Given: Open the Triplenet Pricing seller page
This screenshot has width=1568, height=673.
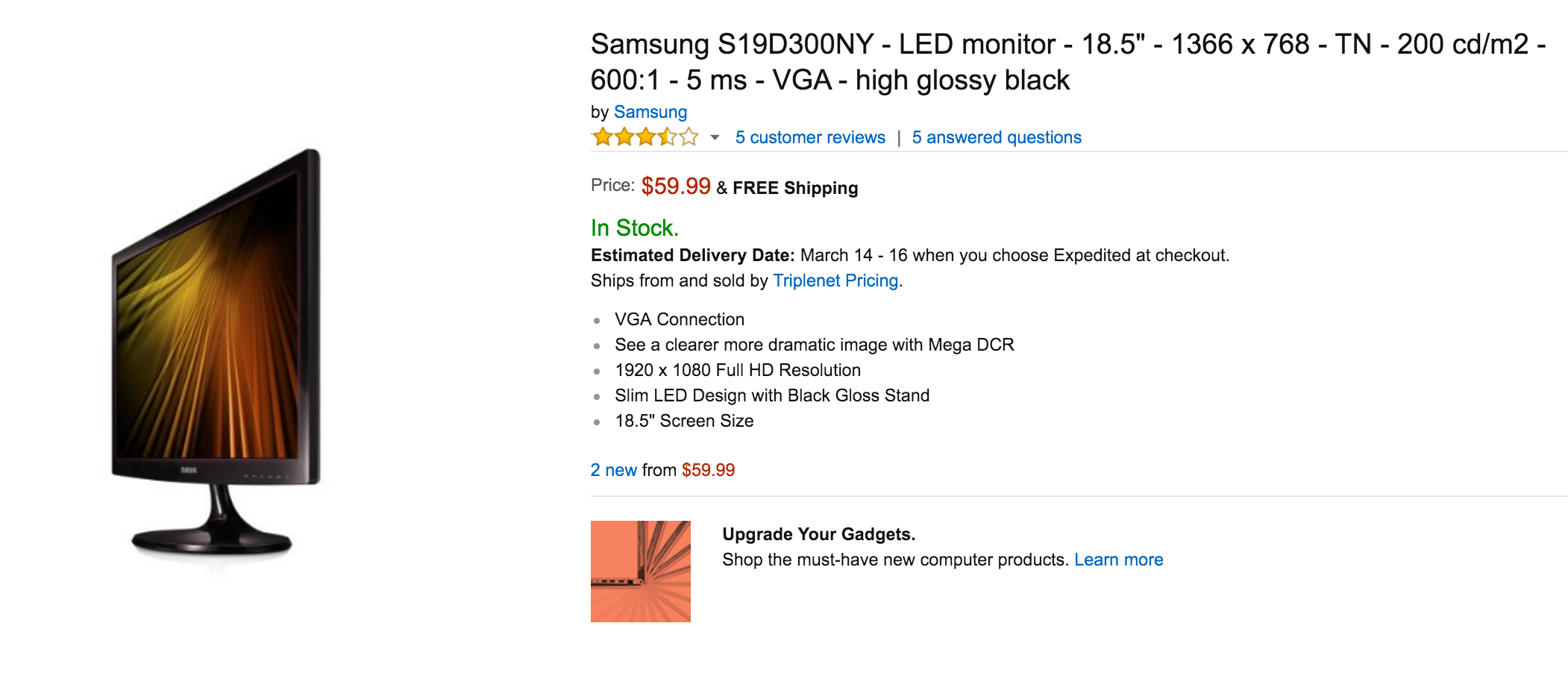Looking at the screenshot, I should click(835, 281).
